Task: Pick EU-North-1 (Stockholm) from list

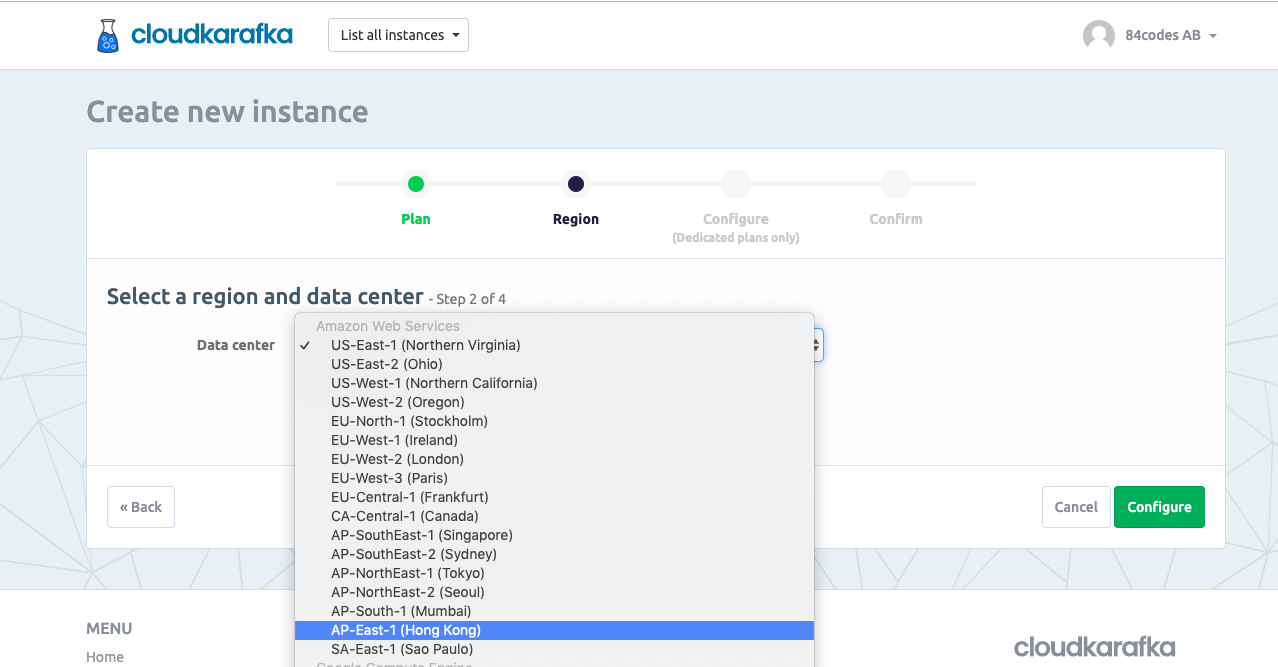Action: click(x=555, y=421)
